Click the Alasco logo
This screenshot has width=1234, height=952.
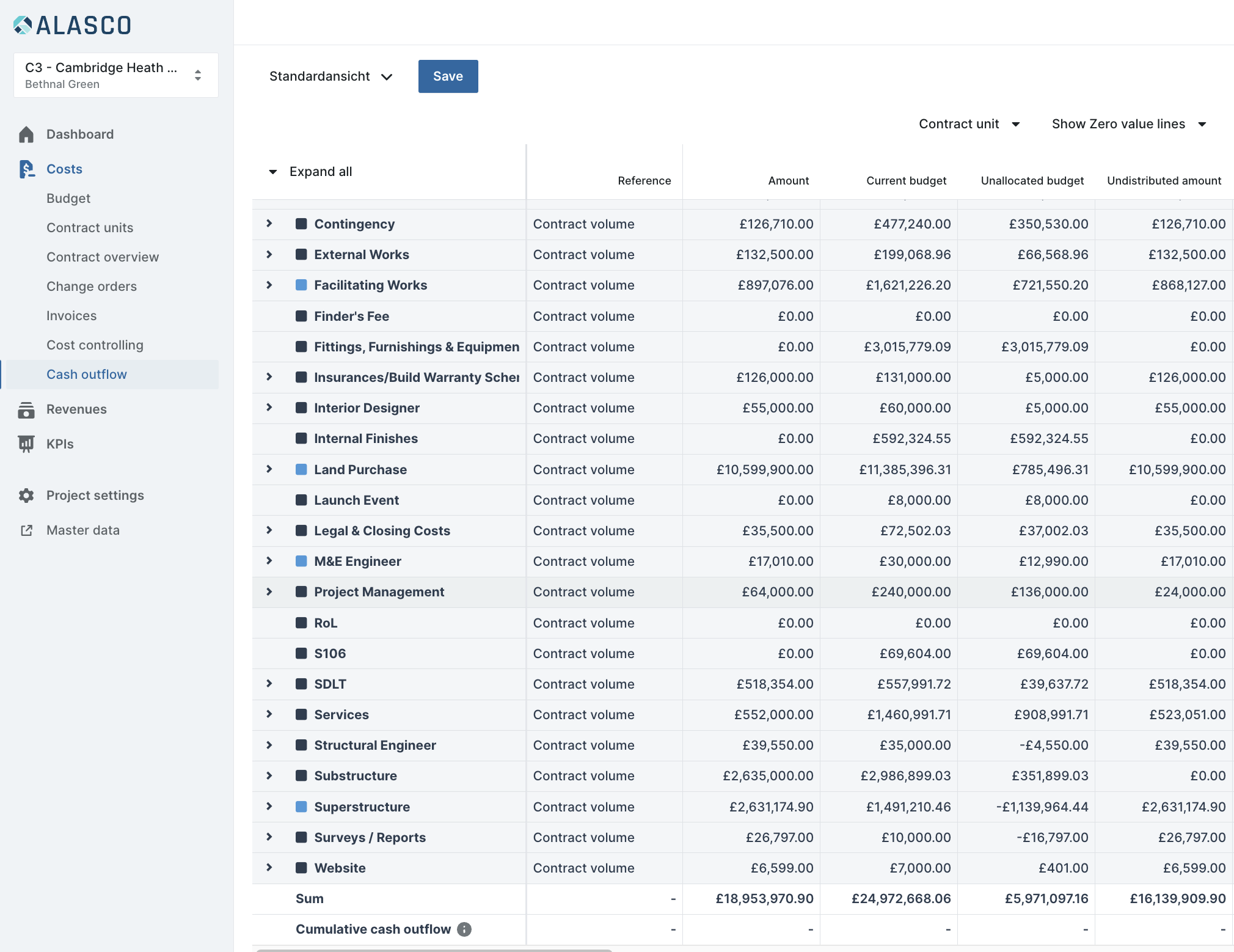coord(72,25)
